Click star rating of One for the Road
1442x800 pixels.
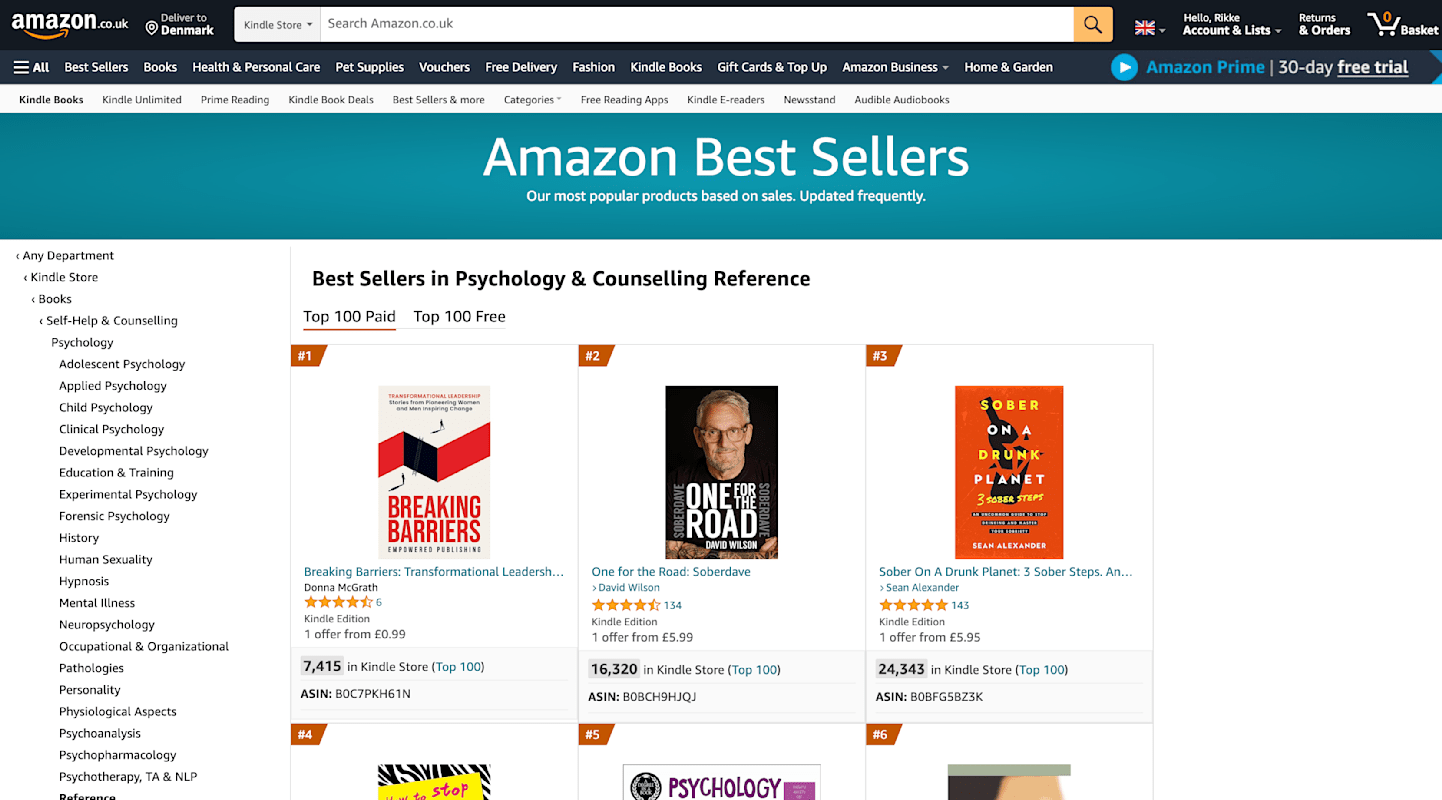coord(626,605)
